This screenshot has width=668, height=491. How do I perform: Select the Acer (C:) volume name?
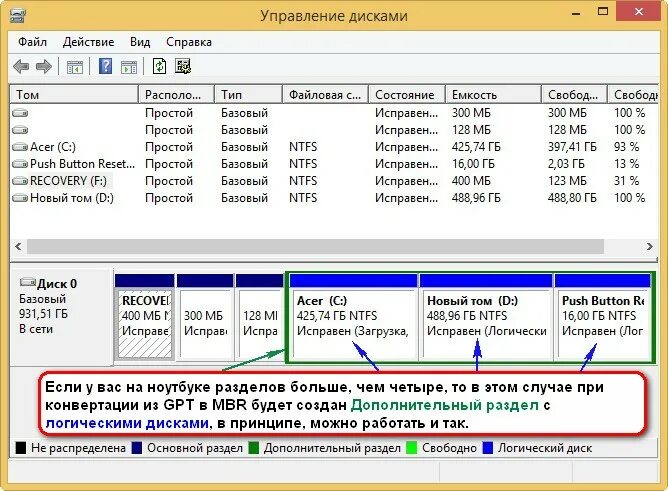click(x=53, y=147)
